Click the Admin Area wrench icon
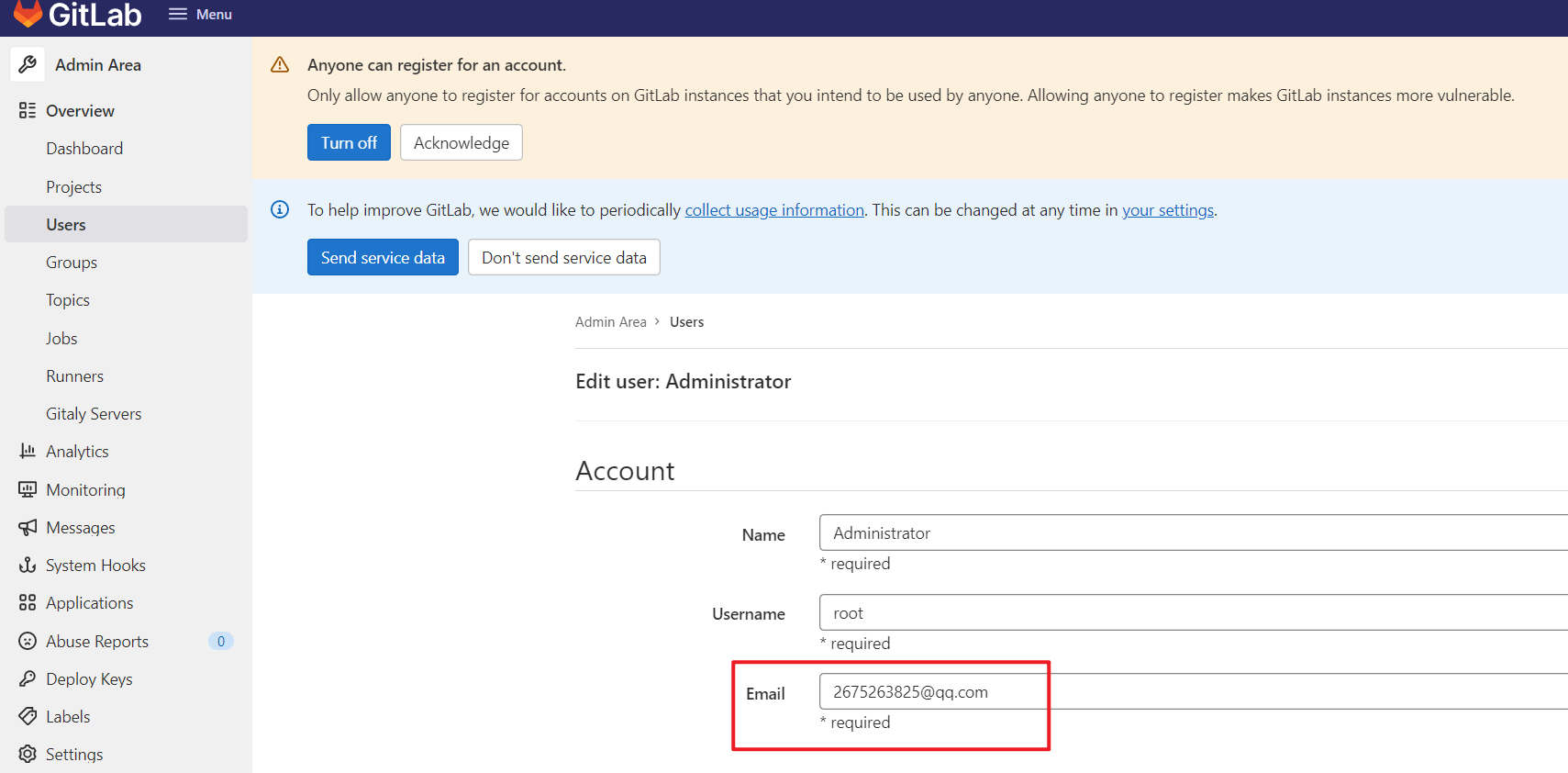Viewport: 1568px width, 773px height. 28,64
